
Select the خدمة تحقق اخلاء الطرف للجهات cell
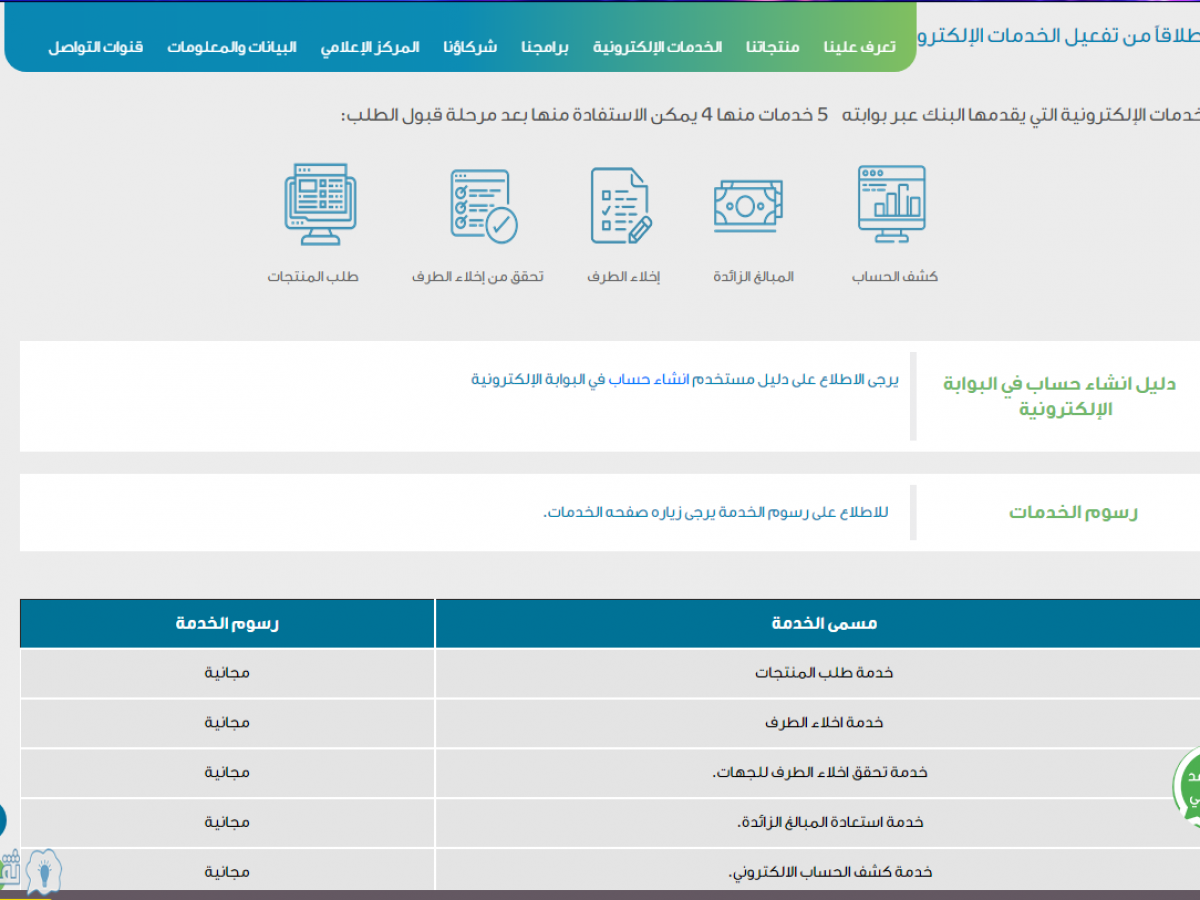click(x=818, y=773)
